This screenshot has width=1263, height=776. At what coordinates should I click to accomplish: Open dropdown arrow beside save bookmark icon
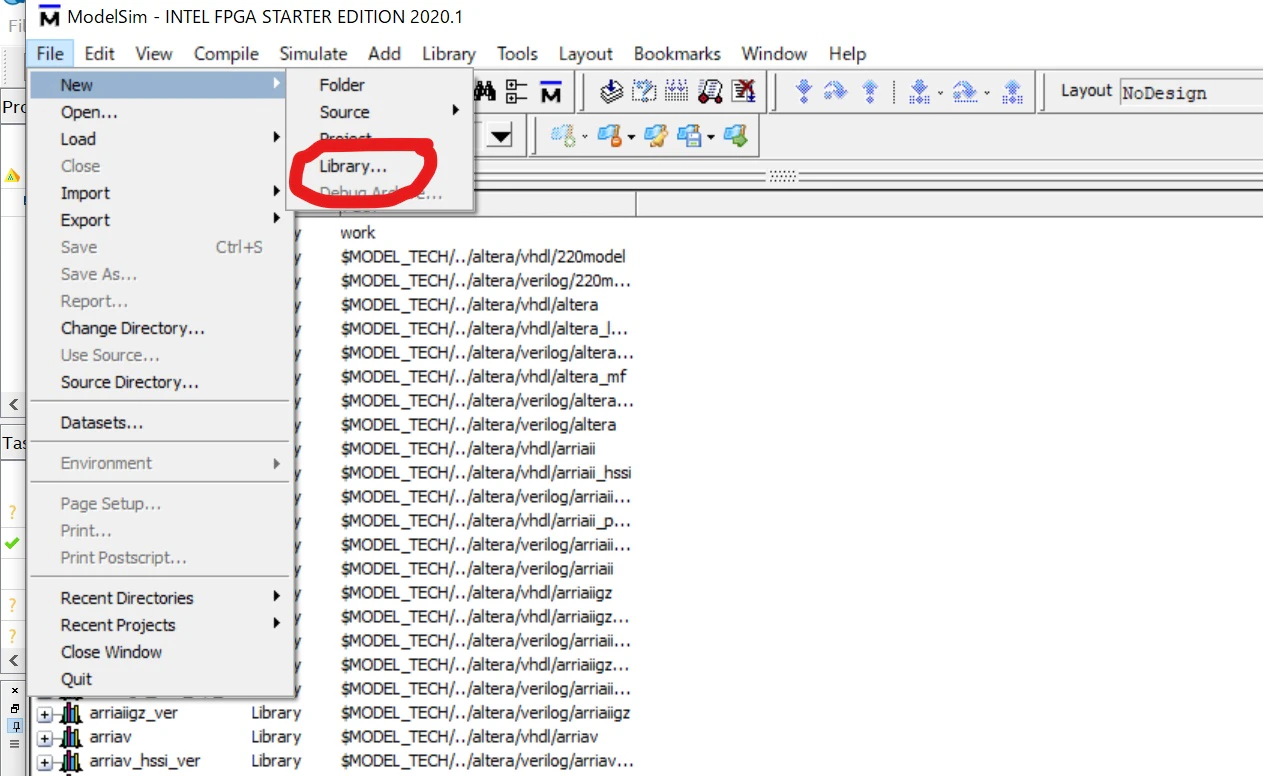[x=711, y=137]
